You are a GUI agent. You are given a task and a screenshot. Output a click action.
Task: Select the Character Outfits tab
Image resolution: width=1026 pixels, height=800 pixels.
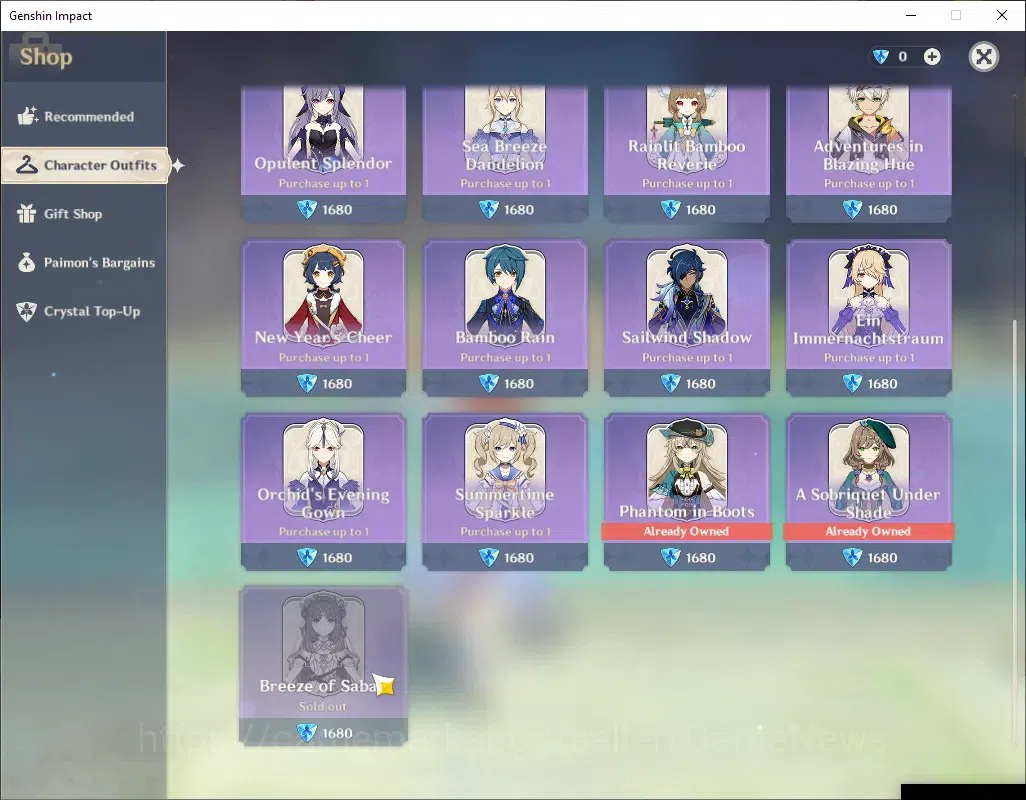coord(85,165)
